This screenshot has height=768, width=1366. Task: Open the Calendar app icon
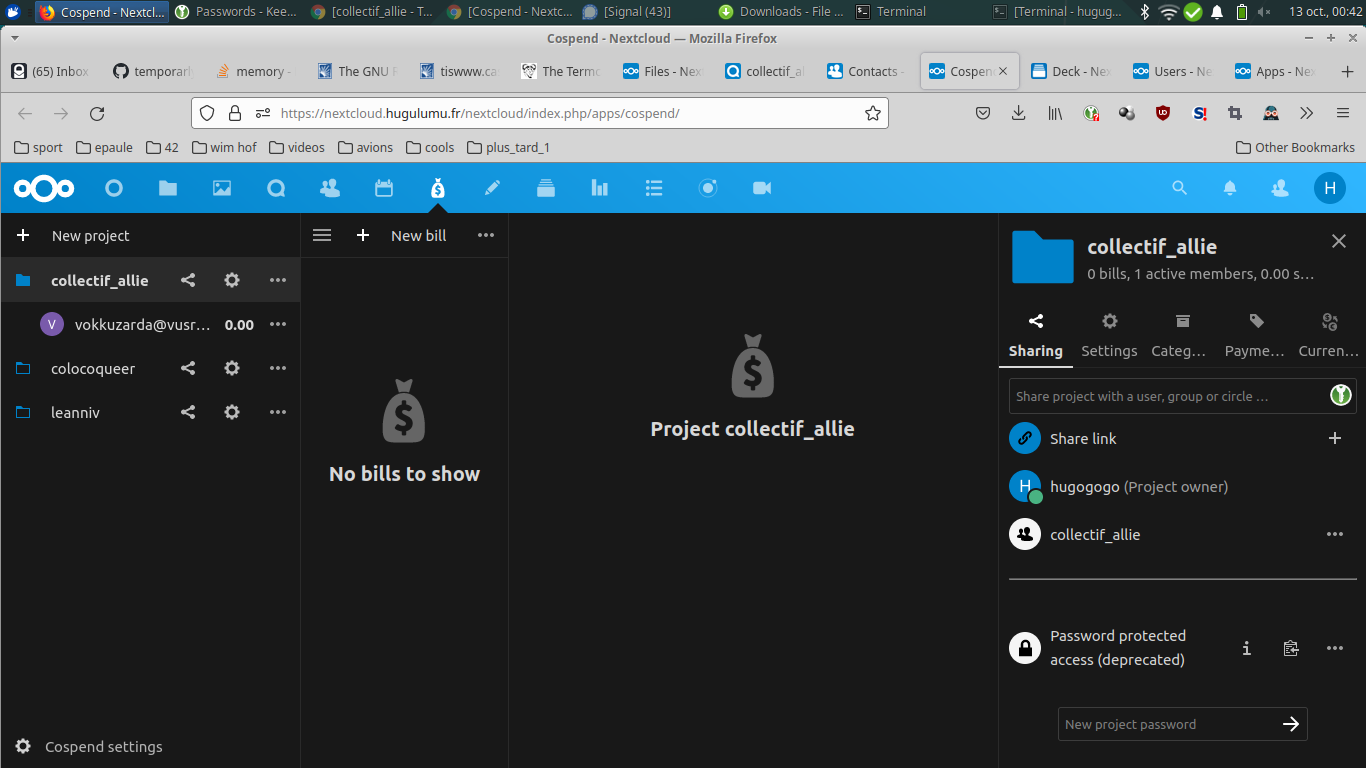(384, 188)
